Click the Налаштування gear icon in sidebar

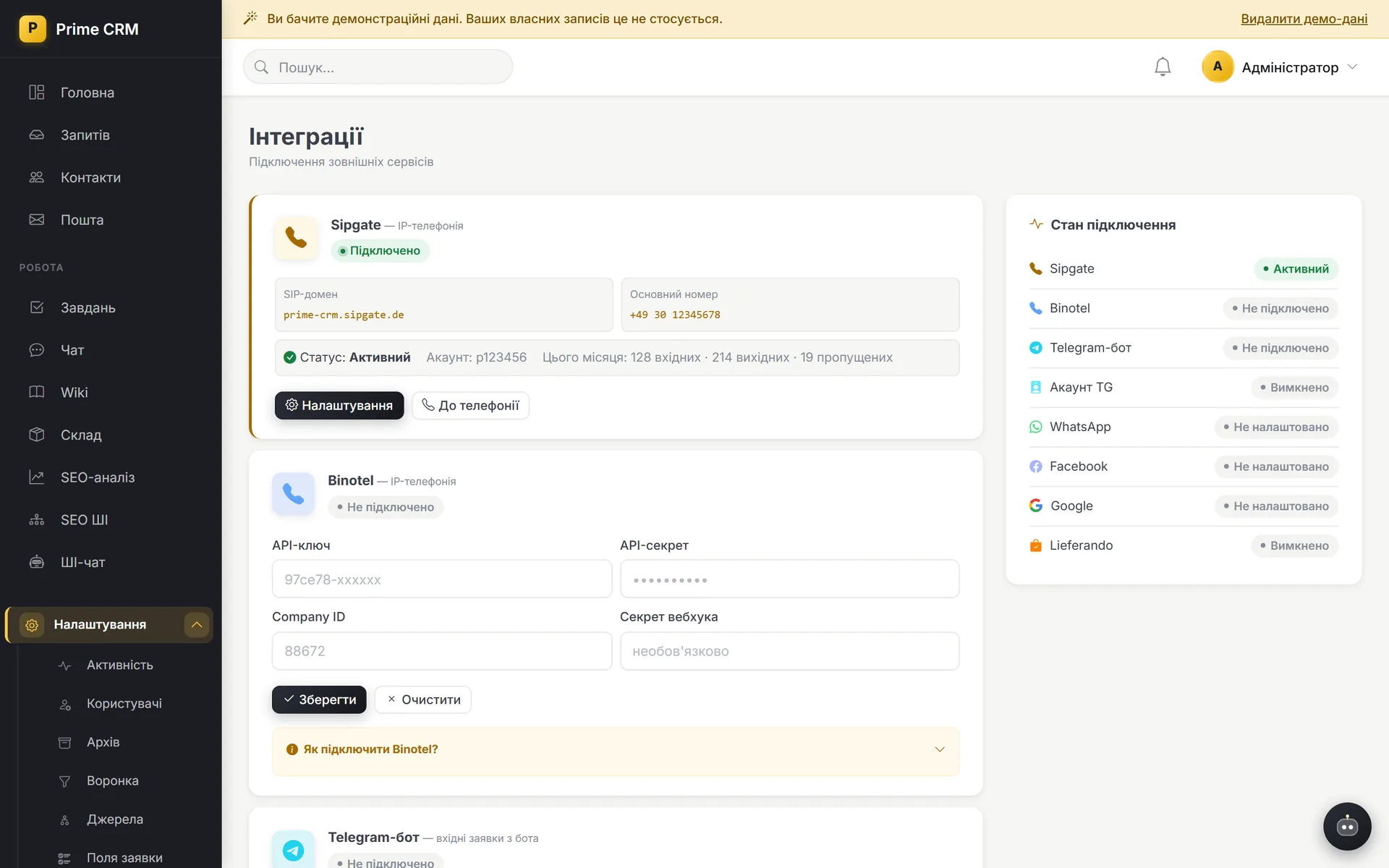point(32,625)
